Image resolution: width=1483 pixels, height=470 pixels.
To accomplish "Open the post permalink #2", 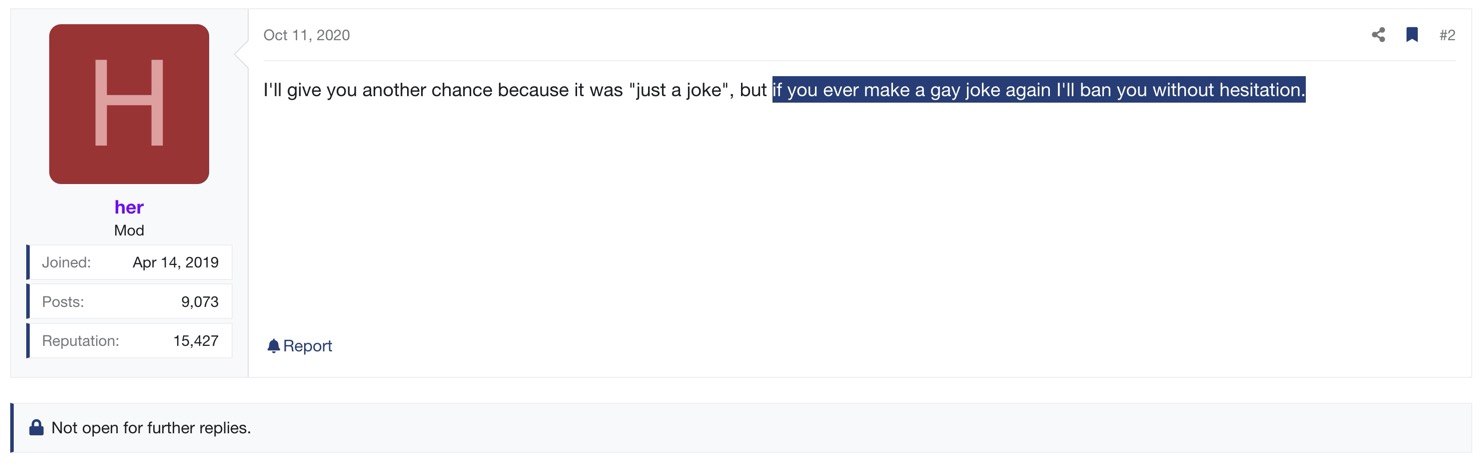I will point(1447,35).
